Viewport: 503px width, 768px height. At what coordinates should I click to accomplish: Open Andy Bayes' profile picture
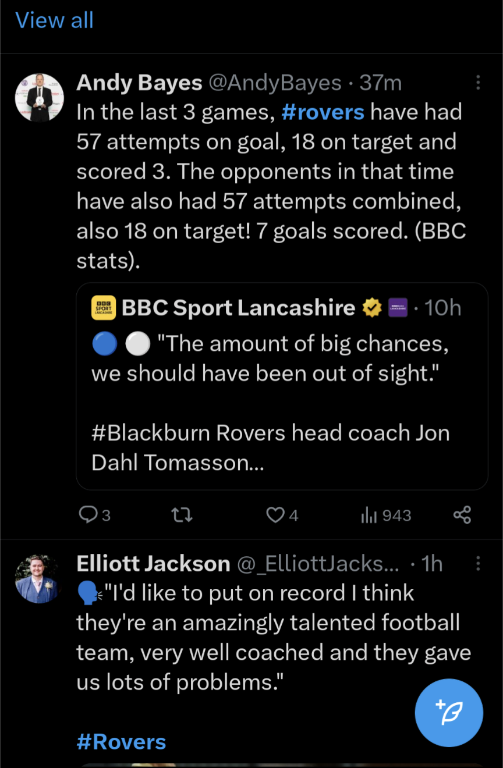point(39,97)
